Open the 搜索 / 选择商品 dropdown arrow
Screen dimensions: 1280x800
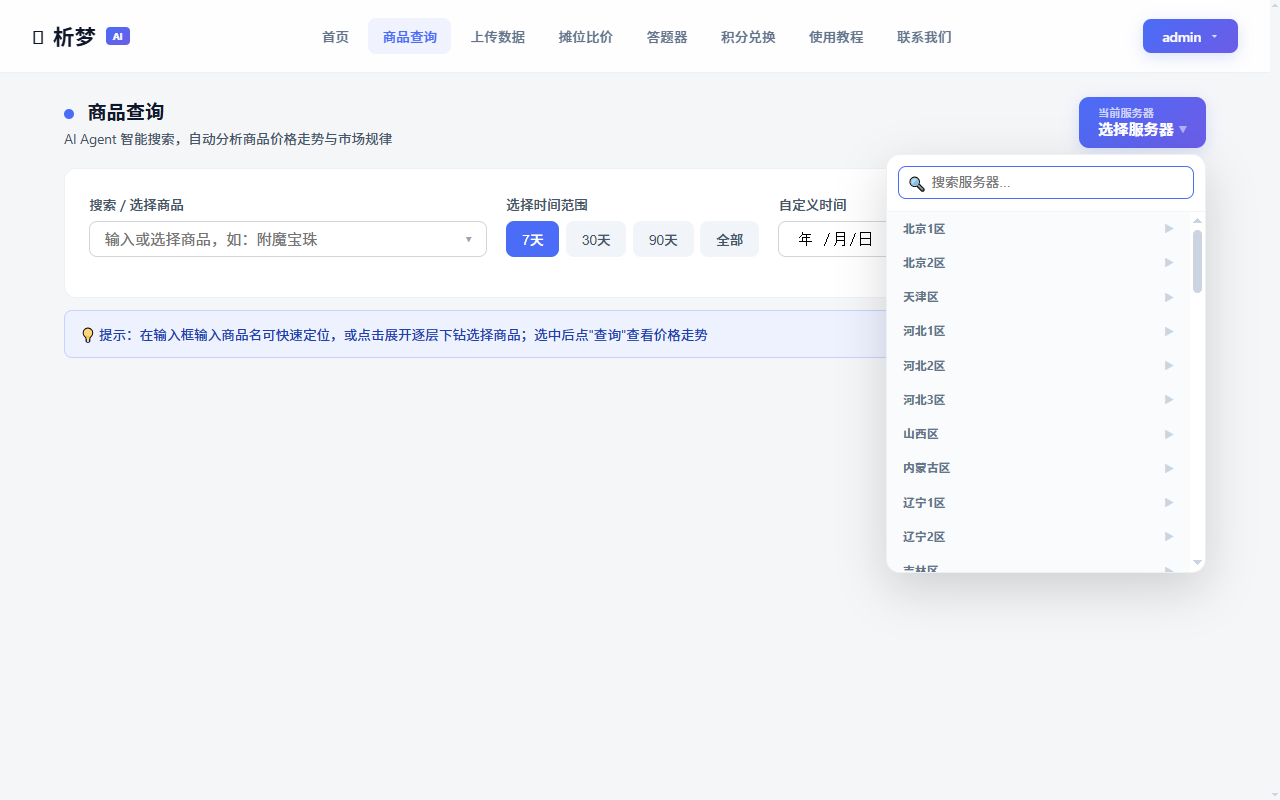468,240
